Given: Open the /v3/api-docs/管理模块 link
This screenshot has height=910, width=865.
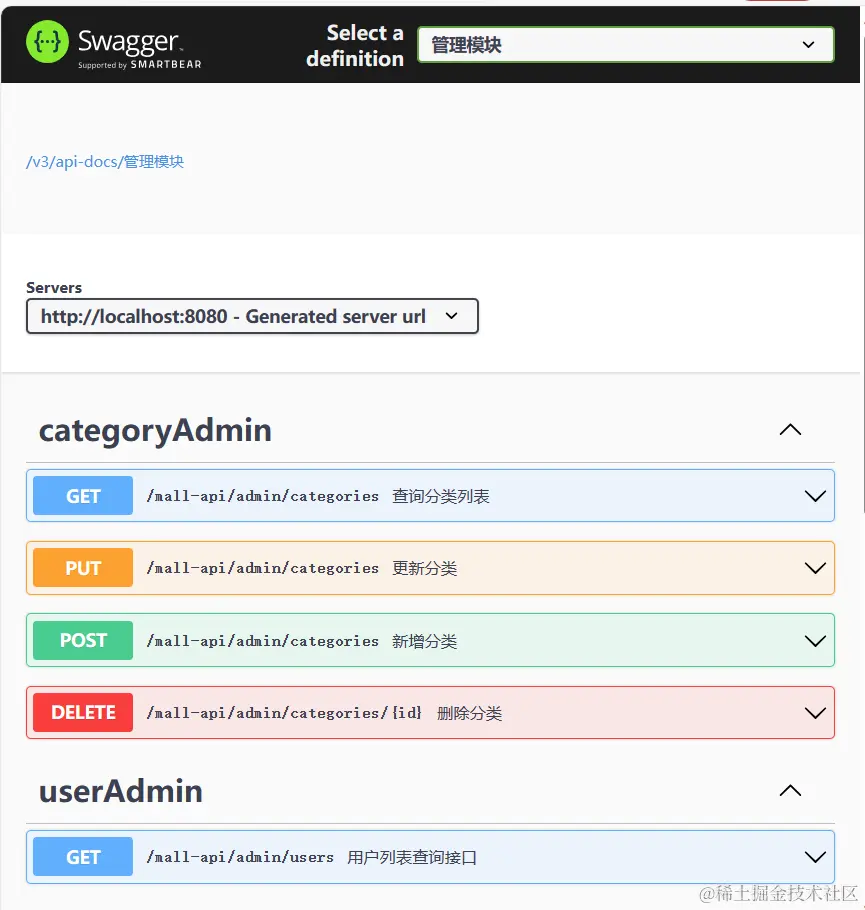Looking at the screenshot, I should pyautogui.click(x=105, y=161).
